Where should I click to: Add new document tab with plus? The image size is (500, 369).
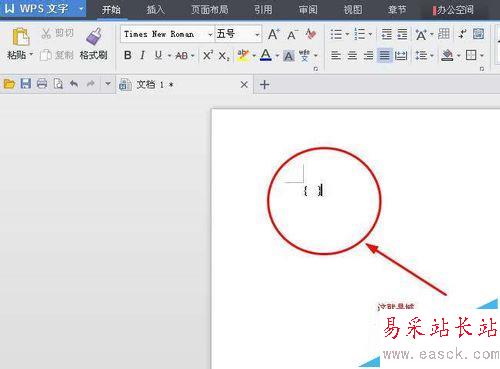point(265,85)
